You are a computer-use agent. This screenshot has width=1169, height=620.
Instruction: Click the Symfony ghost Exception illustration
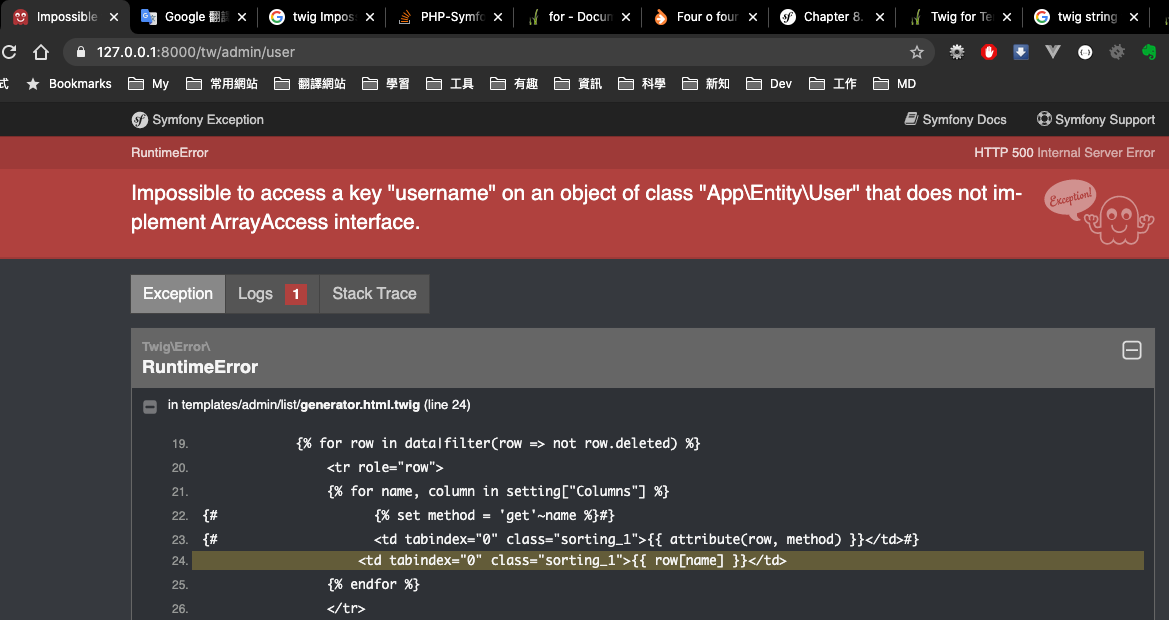pyautogui.click(x=1099, y=212)
